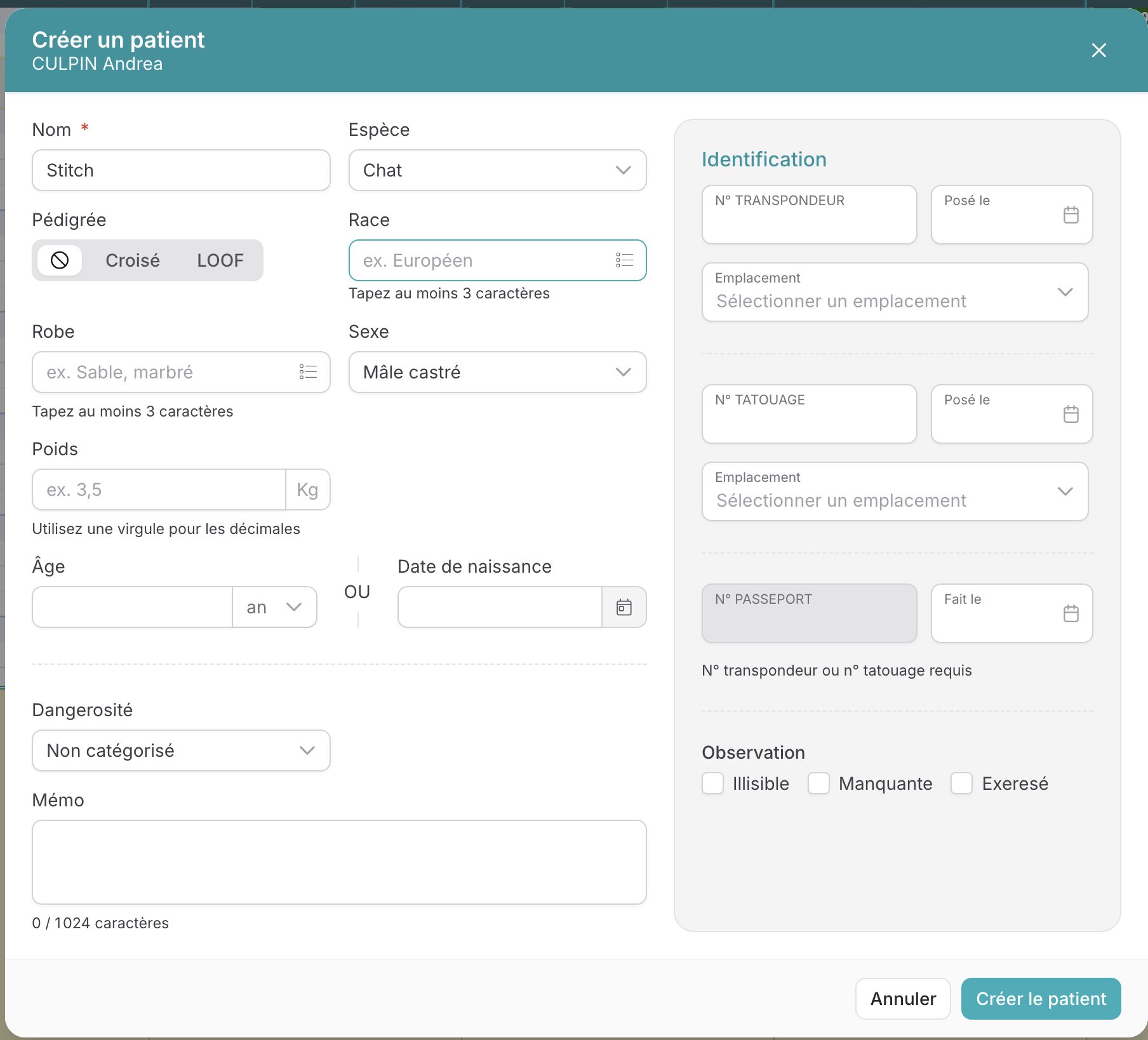Screen dimensions: 1148x1040
Task: Open calendar for transpondeur Posé le
Action: coord(1071,215)
